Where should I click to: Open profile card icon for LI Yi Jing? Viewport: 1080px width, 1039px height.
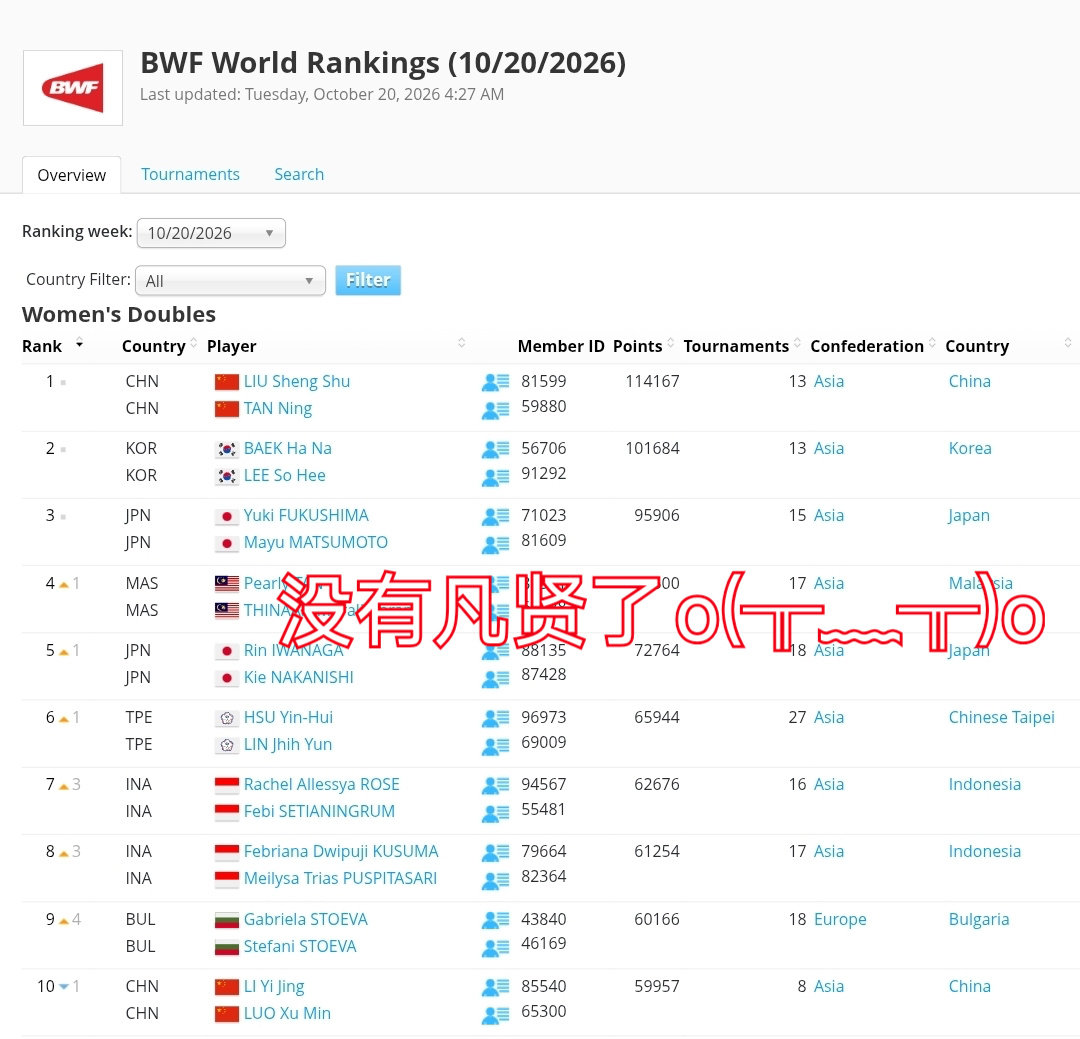click(495, 987)
